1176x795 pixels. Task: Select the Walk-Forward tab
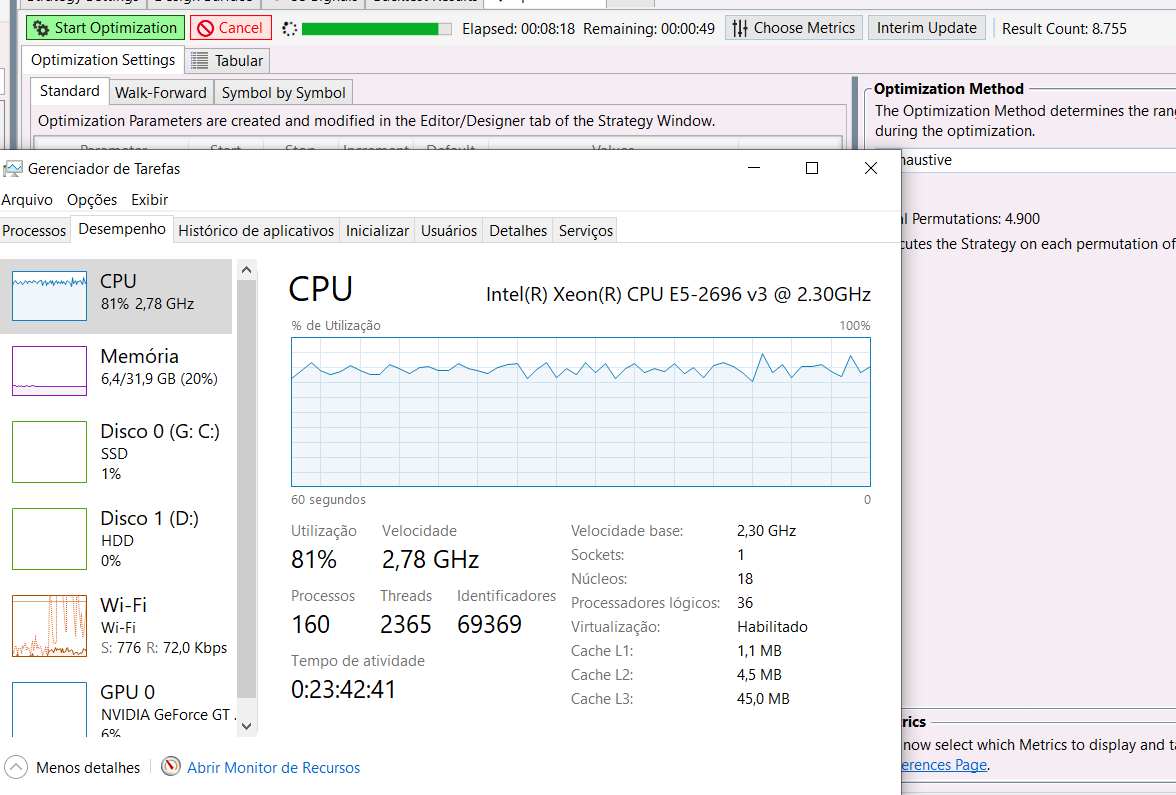click(x=160, y=92)
